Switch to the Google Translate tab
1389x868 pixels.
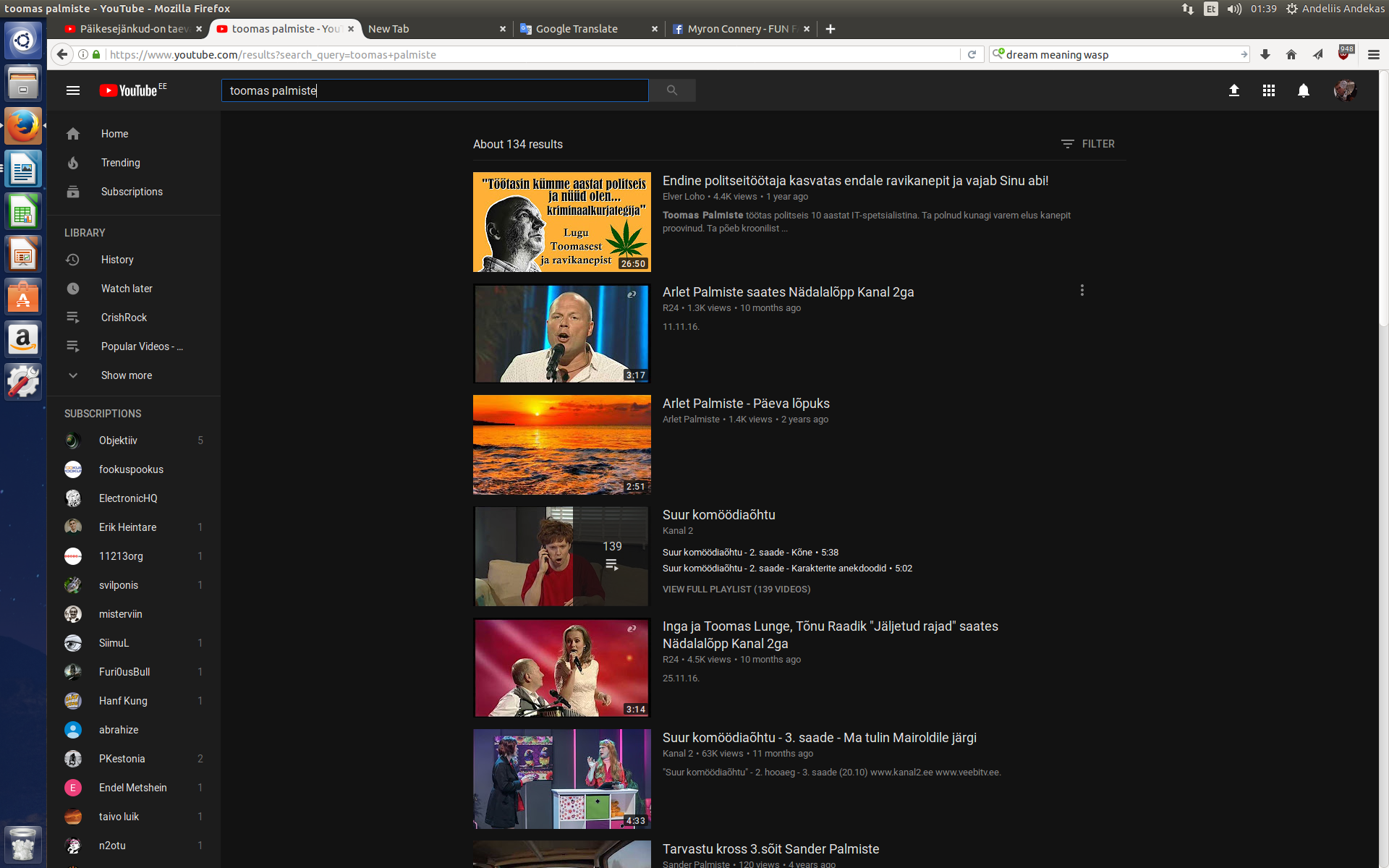click(x=586, y=29)
